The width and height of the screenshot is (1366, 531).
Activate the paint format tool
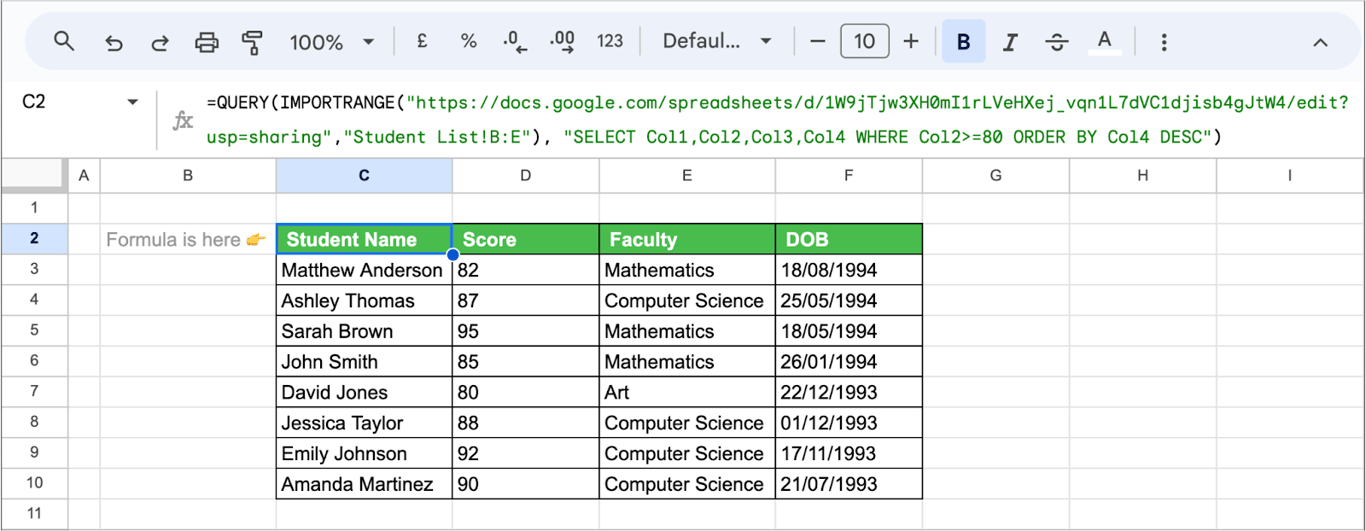(252, 42)
